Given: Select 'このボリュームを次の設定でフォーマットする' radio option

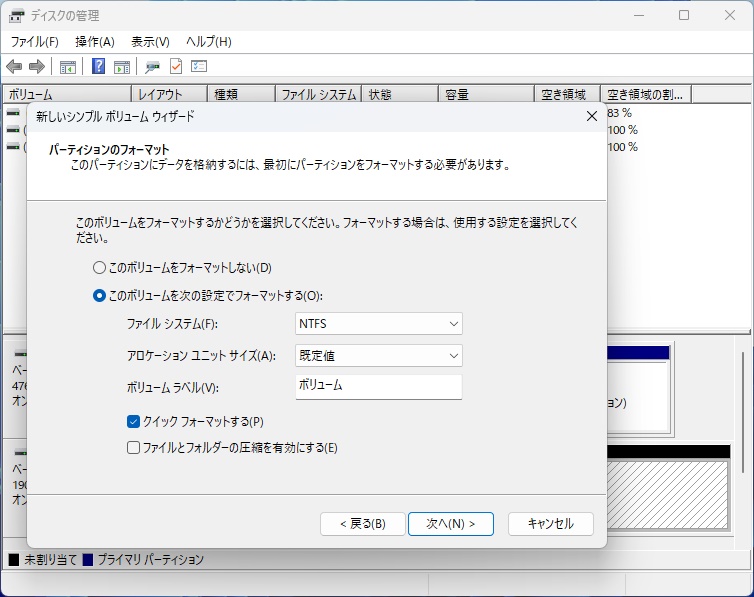Looking at the screenshot, I should [x=99, y=296].
